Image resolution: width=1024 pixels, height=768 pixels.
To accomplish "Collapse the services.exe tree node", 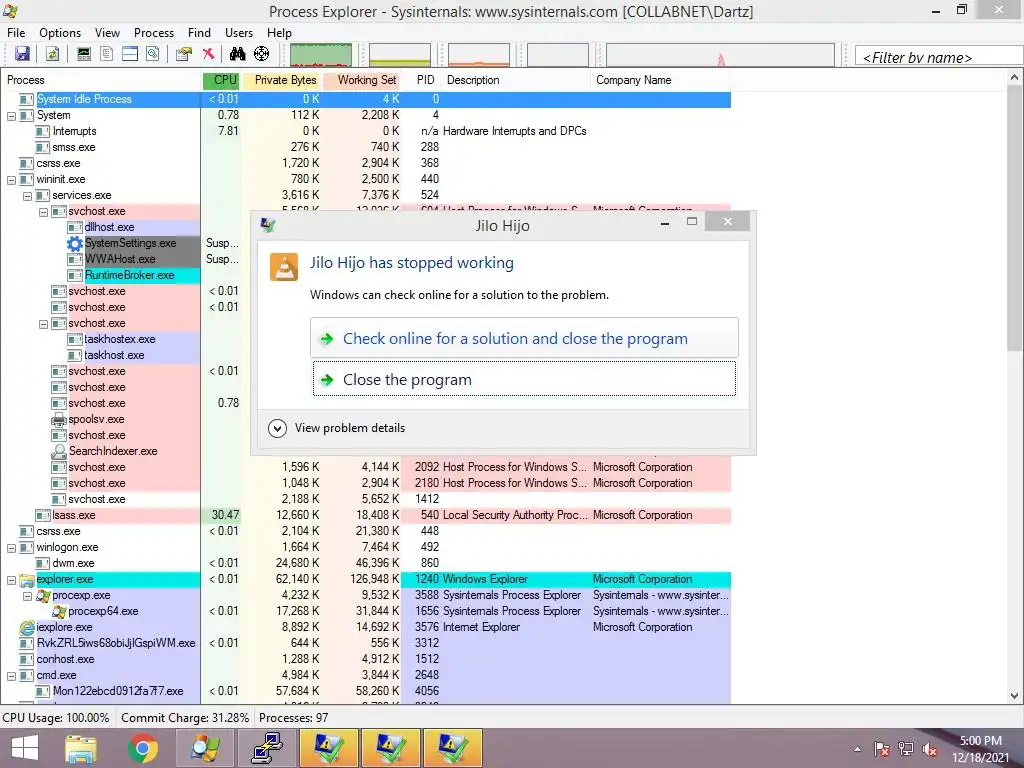I will (x=27, y=196).
